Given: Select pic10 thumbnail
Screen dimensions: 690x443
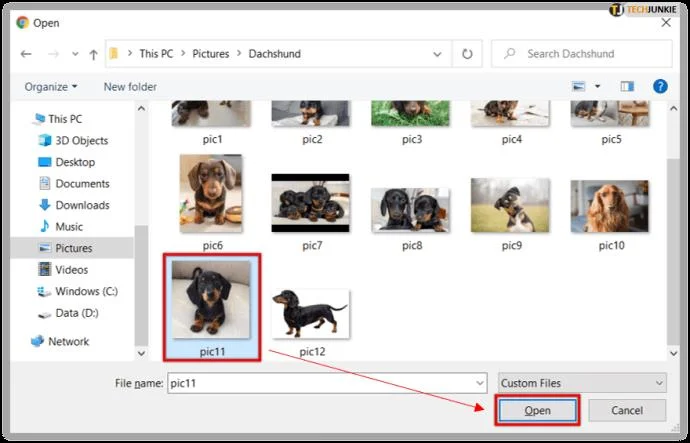Looking at the screenshot, I should pyautogui.click(x=609, y=206).
